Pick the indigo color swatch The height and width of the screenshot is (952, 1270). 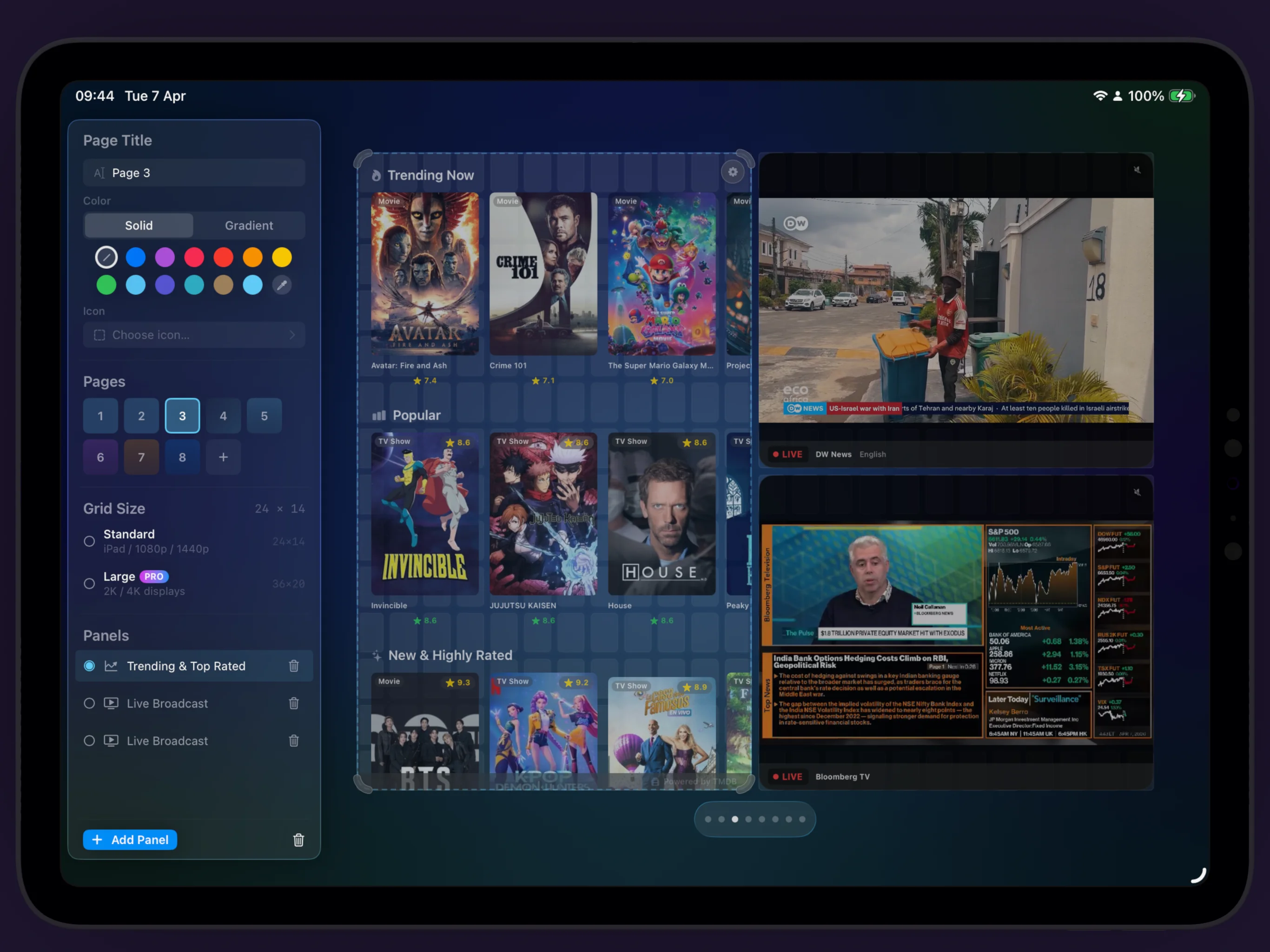tap(165, 285)
